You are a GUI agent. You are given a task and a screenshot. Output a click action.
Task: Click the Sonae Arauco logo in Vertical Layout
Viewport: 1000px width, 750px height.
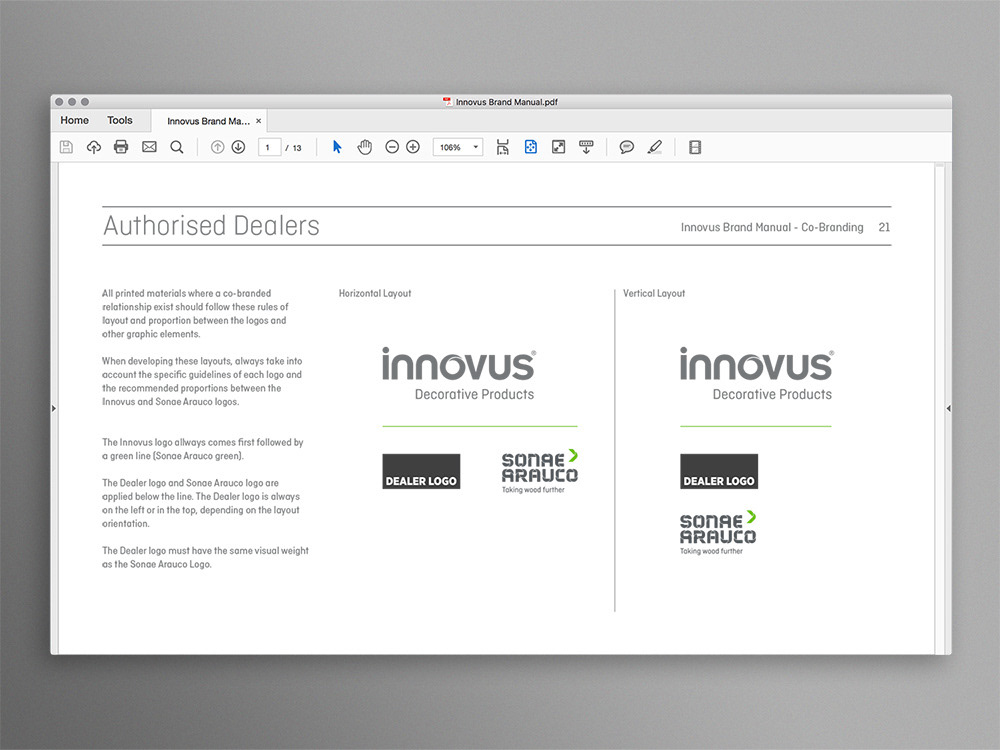point(718,532)
